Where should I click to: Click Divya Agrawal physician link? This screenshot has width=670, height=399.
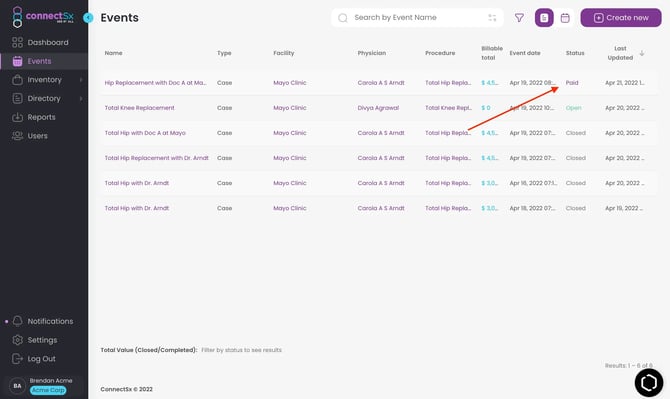pos(378,108)
